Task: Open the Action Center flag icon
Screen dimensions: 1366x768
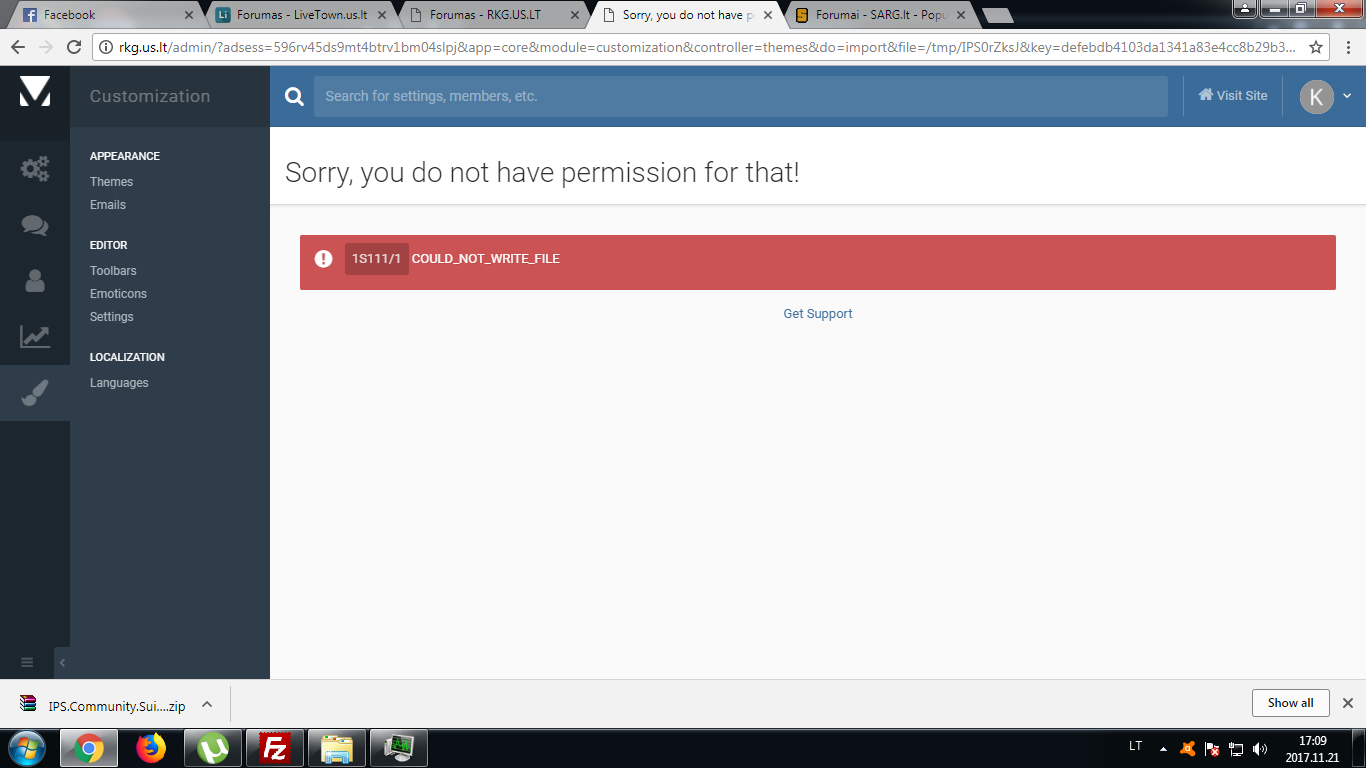Action: click(1212, 748)
